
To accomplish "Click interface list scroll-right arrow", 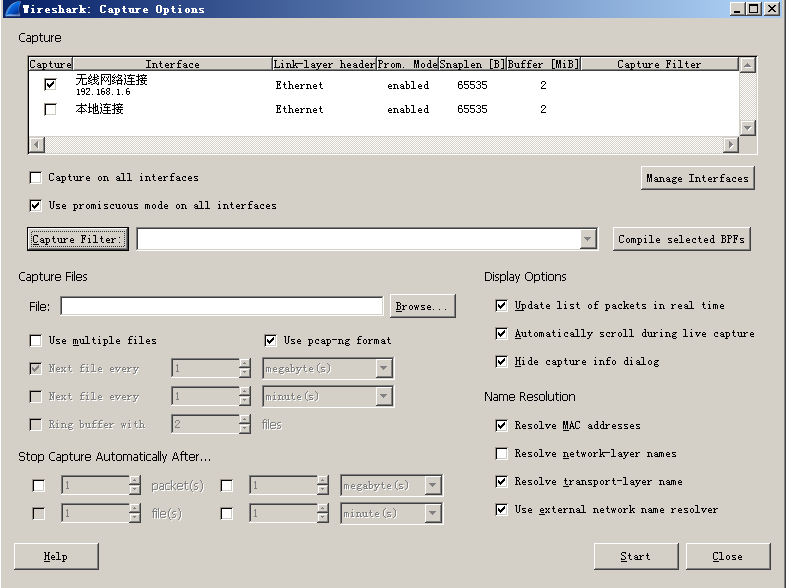I will coord(731,145).
